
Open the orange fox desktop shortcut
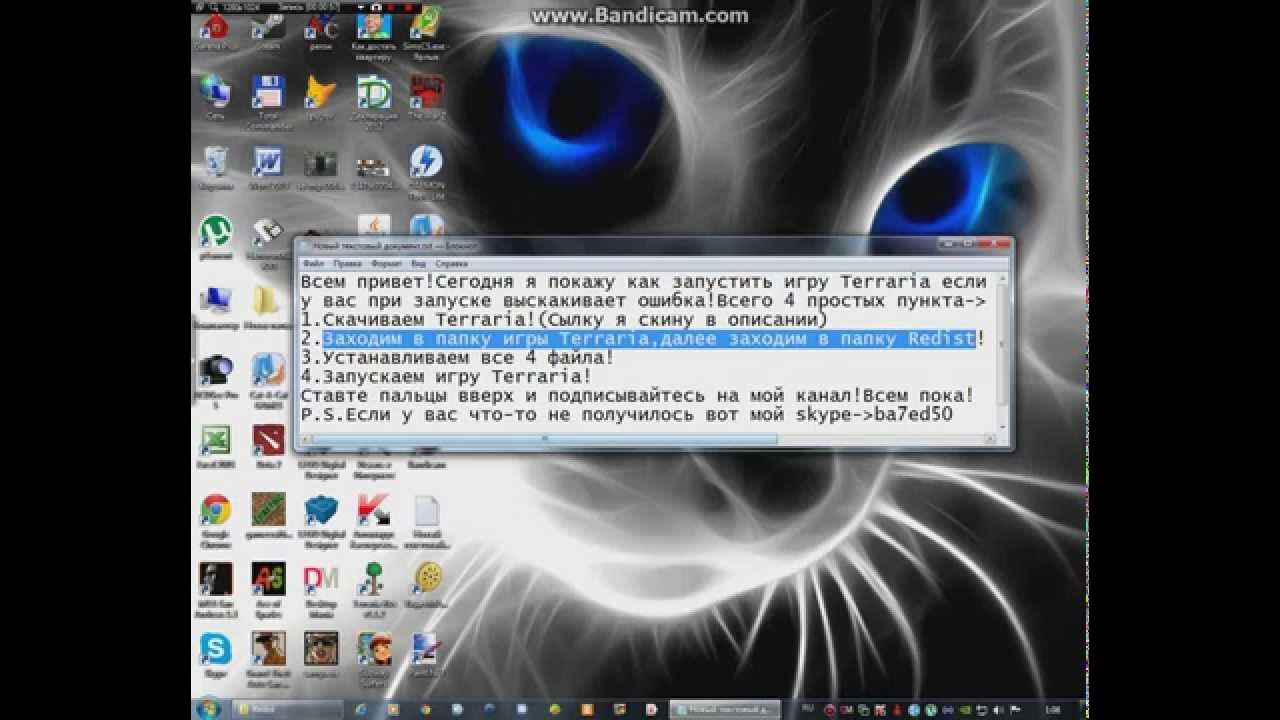321,92
